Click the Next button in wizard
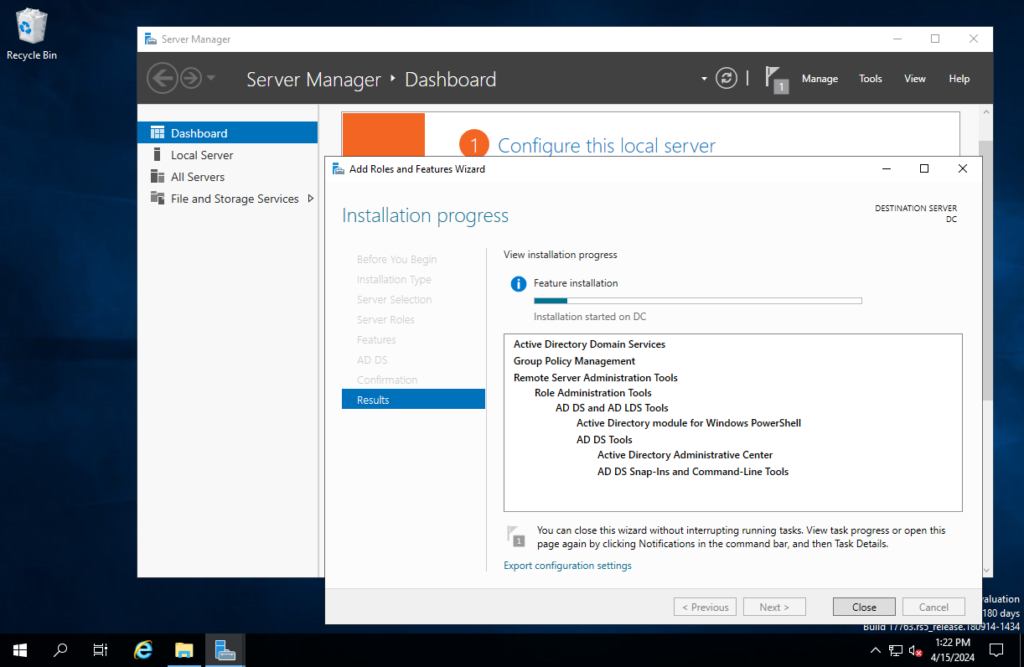This screenshot has width=1024, height=667. pyautogui.click(x=774, y=607)
